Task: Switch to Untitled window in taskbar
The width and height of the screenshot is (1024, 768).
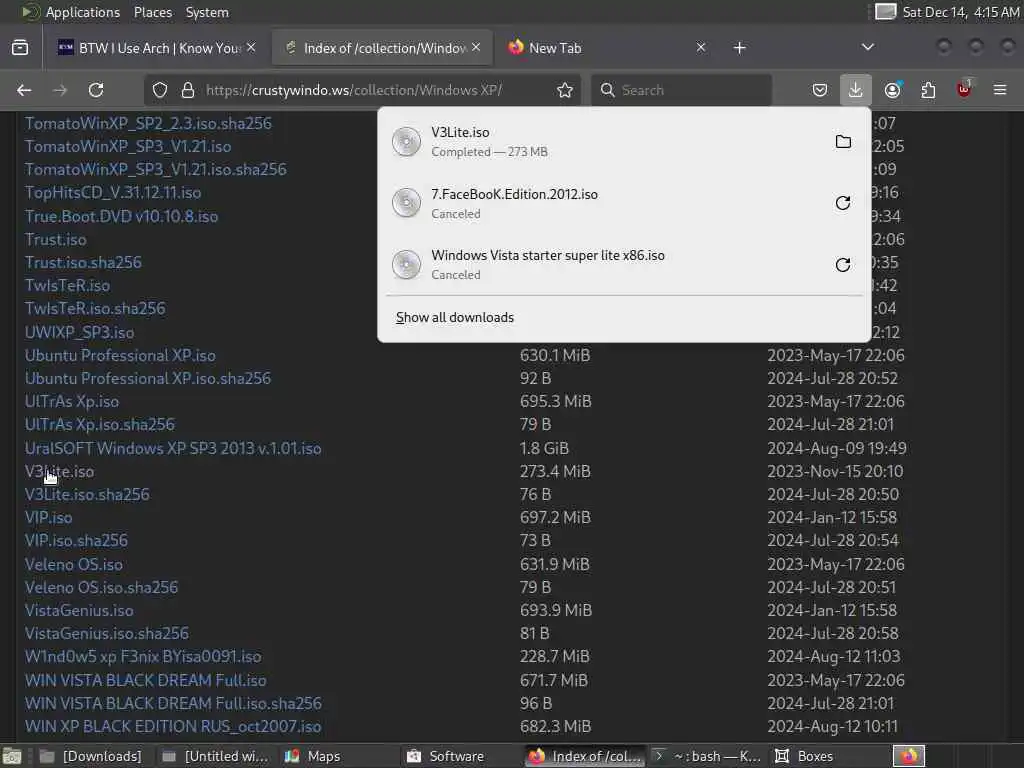Action: coord(216,756)
